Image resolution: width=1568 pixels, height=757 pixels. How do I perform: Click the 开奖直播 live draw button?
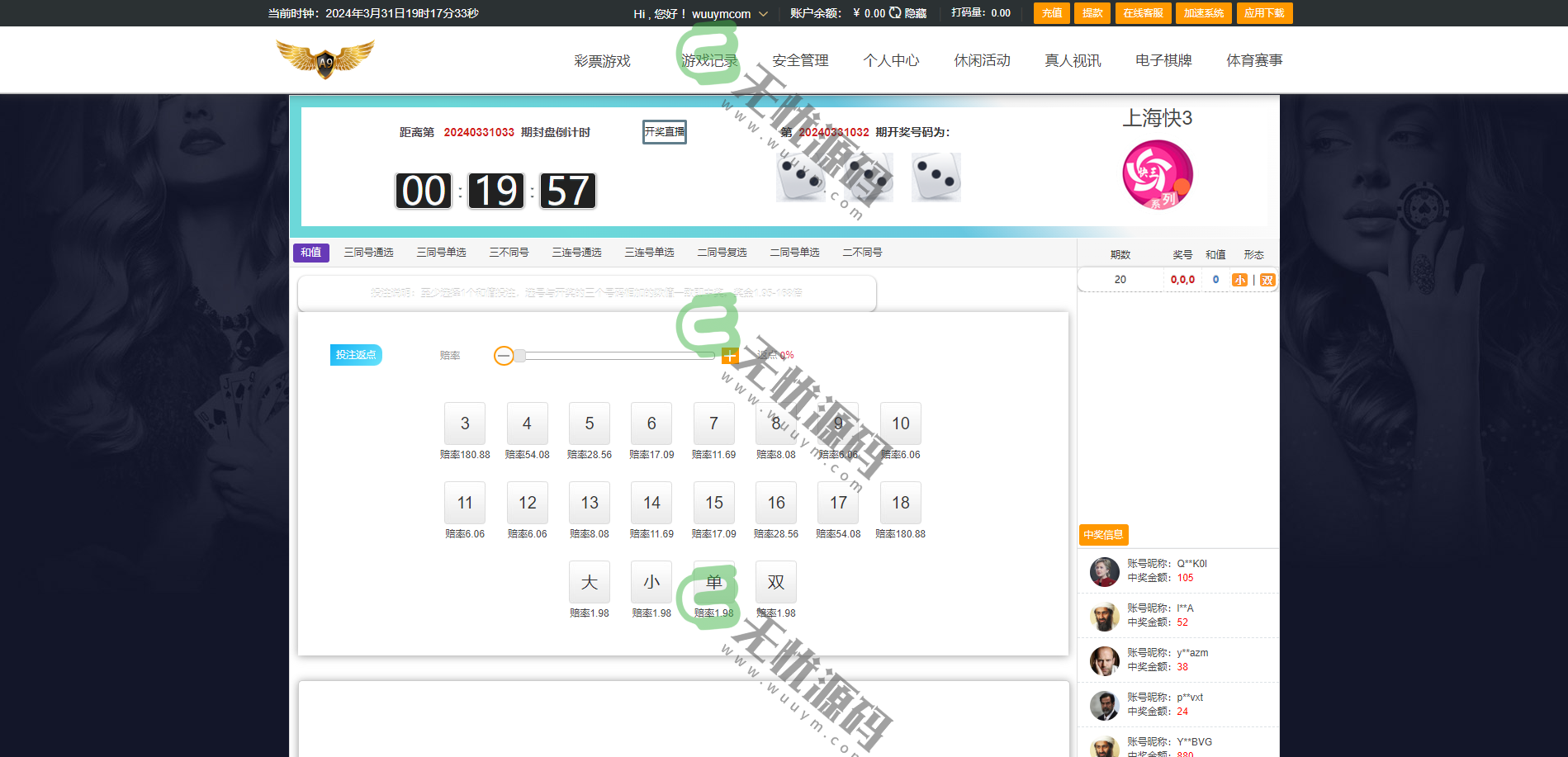coord(665,132)
